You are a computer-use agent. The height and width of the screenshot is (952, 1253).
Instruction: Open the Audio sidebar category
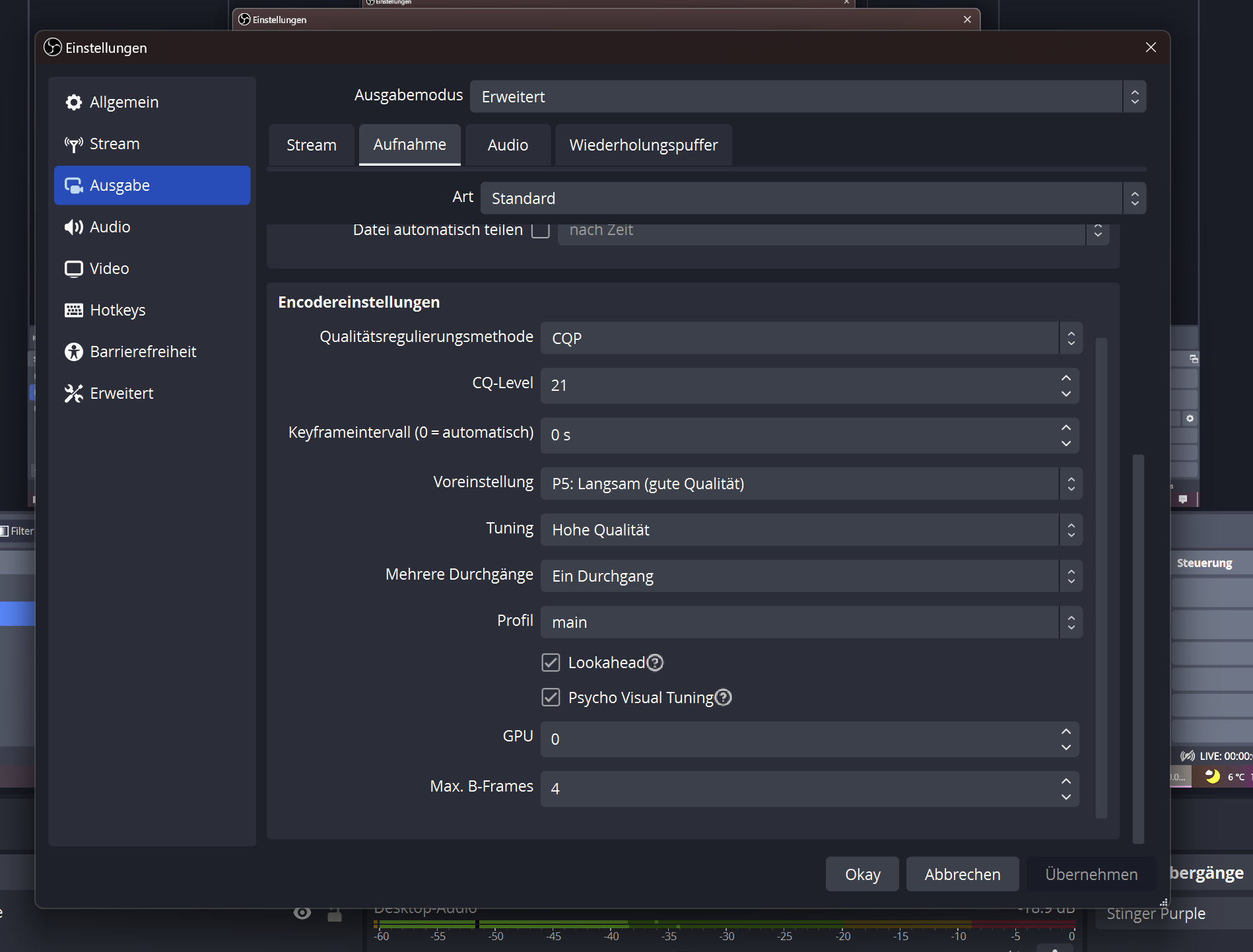tap(152, 227)
